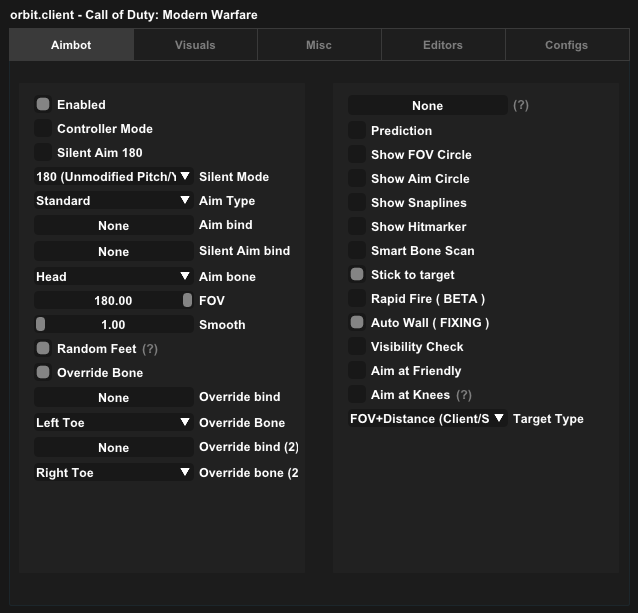This screenshot has height=613, width=638.
Task: Open the Aim bone dropdown showing Head
Action: [113, 276]
